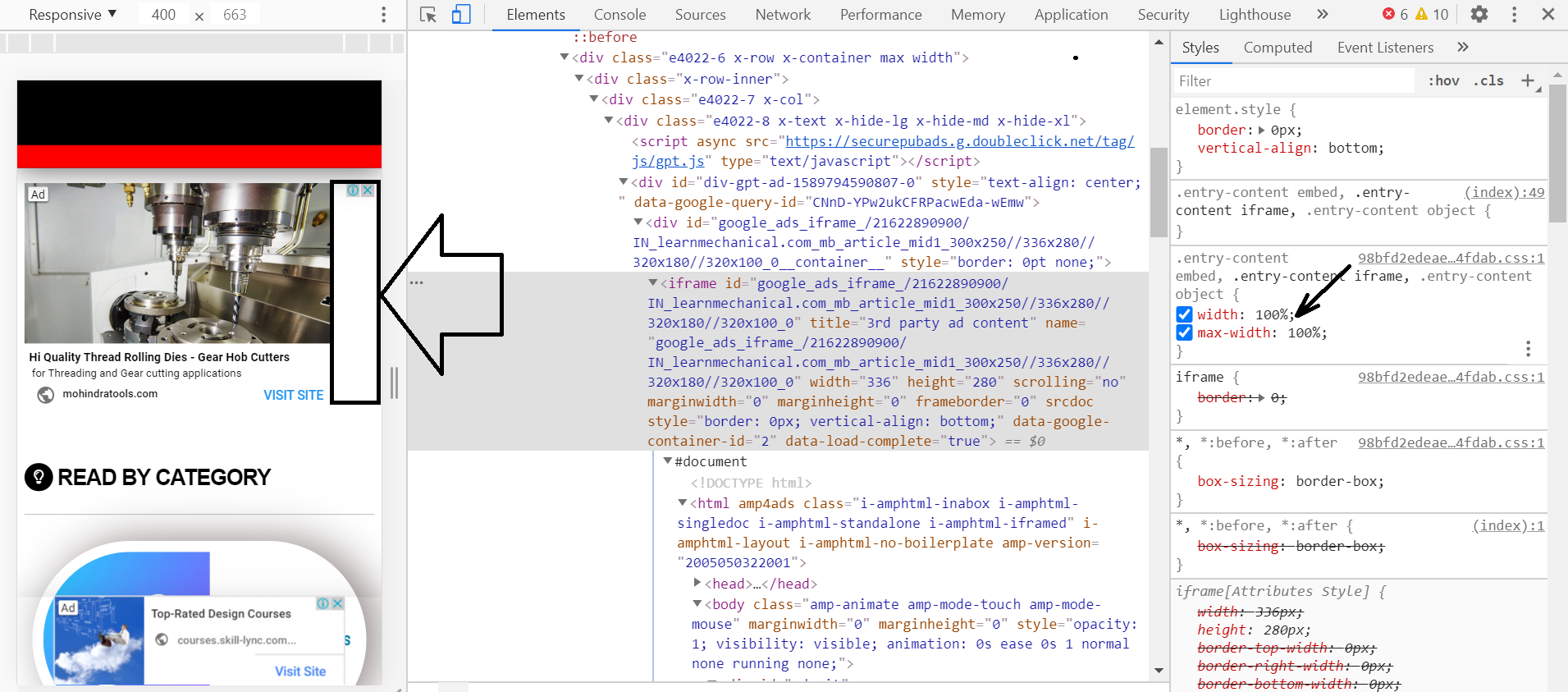Viewport: 1568px width, 692px height.
Task: Open the doubleclick gpt.js script link
Action: click(x=960, y=141)
